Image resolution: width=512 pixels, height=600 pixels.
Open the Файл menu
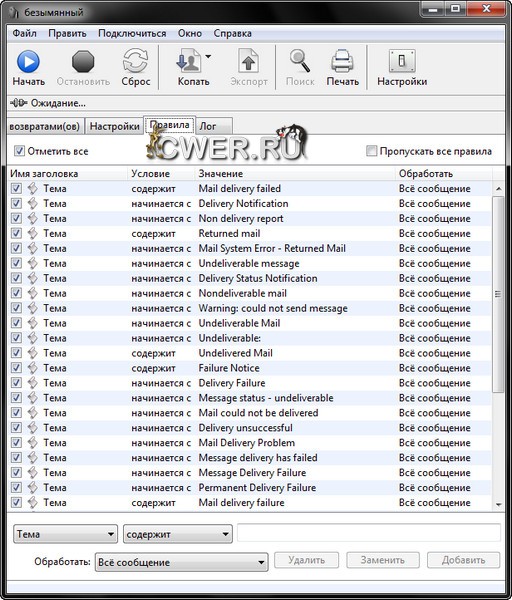[x=24, y=33]
